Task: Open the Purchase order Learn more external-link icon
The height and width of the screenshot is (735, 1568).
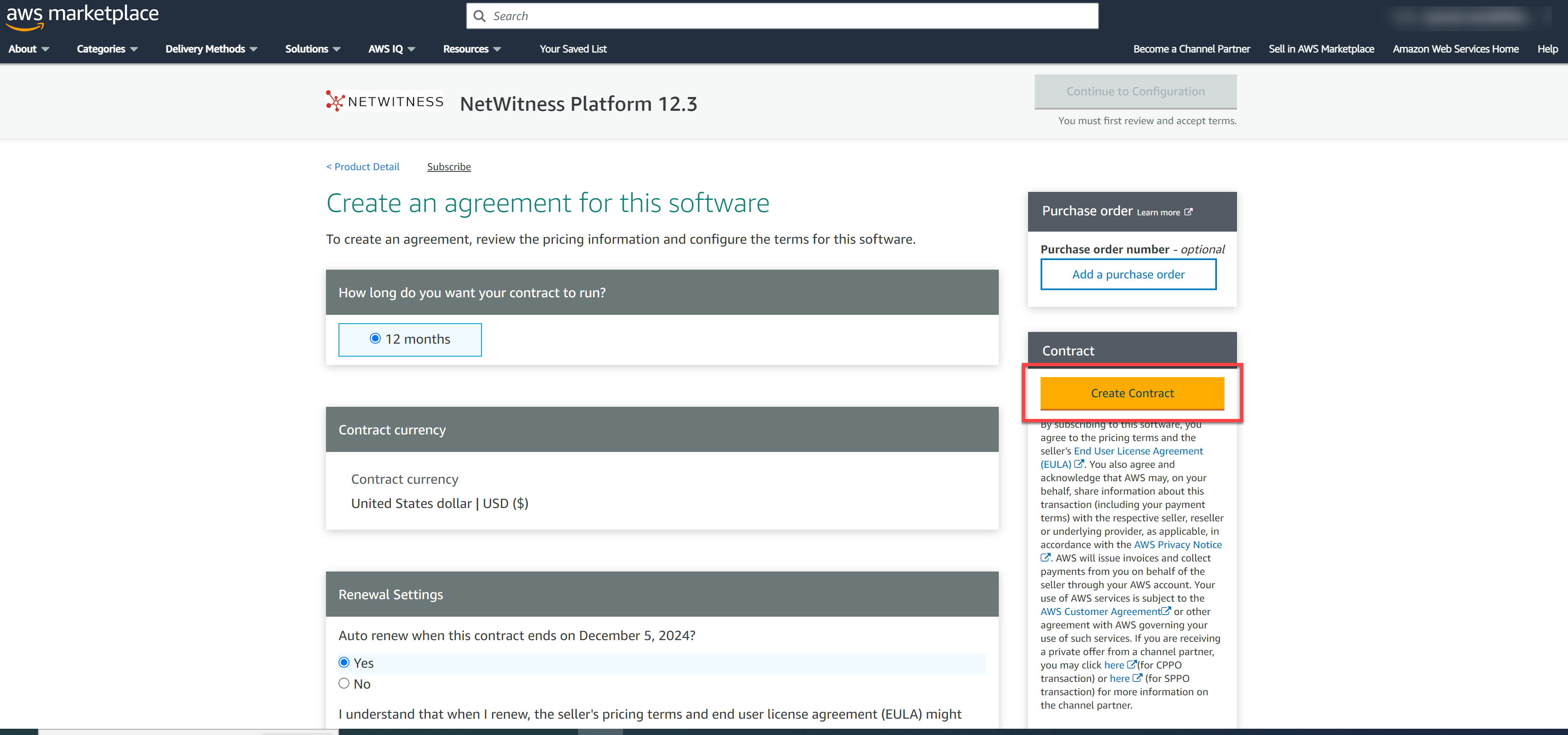Action: [x=1188, y=212]
